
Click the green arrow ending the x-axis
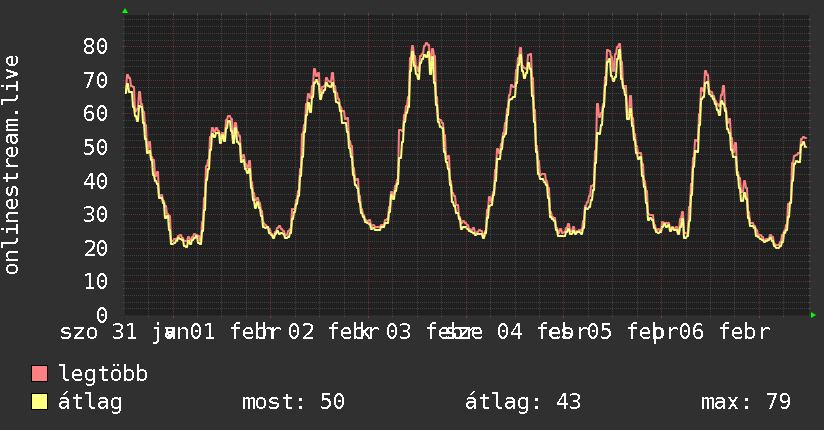point(813,315)
